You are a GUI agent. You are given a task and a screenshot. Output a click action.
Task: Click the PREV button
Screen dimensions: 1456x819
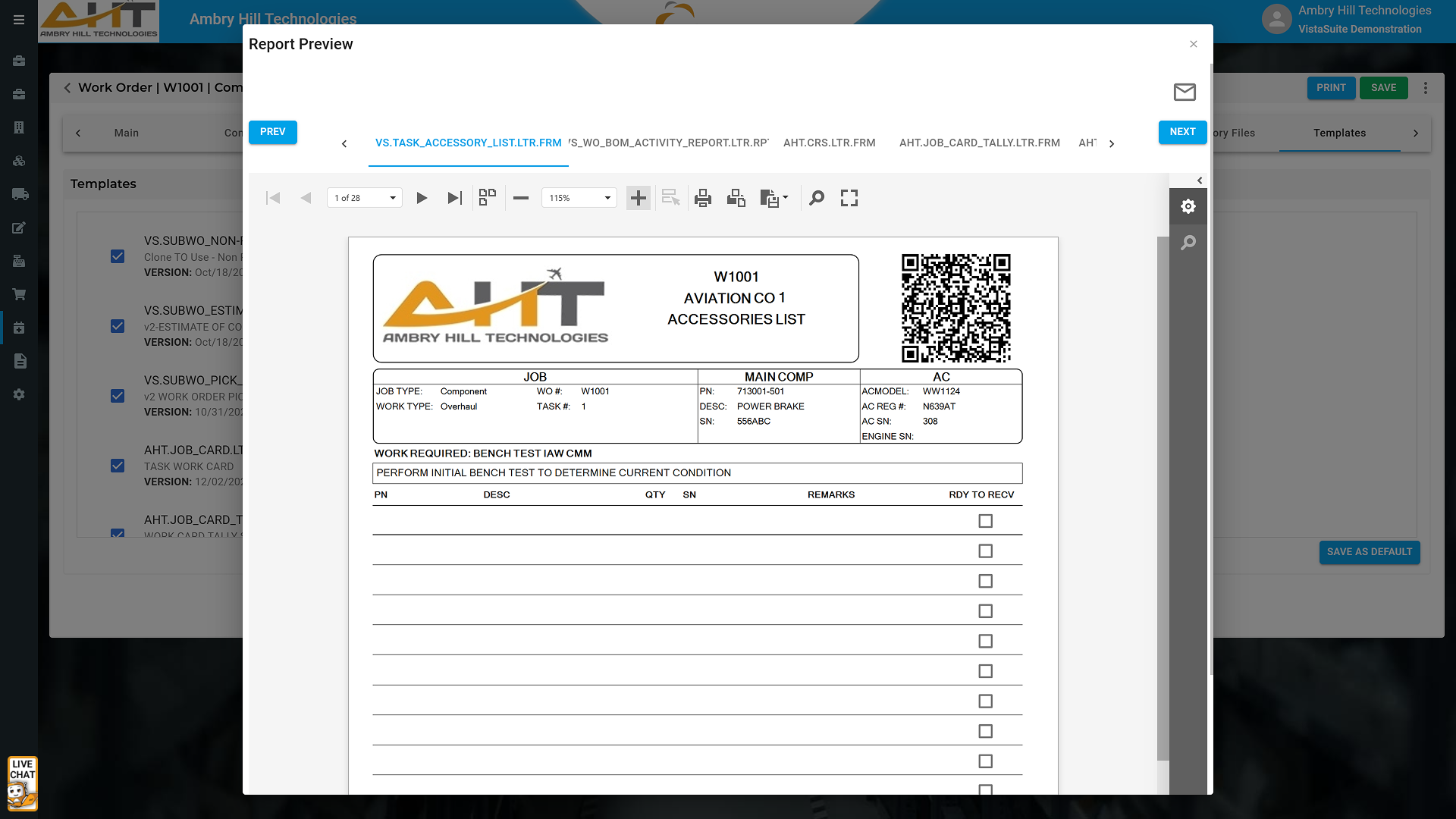coord(272,131)
